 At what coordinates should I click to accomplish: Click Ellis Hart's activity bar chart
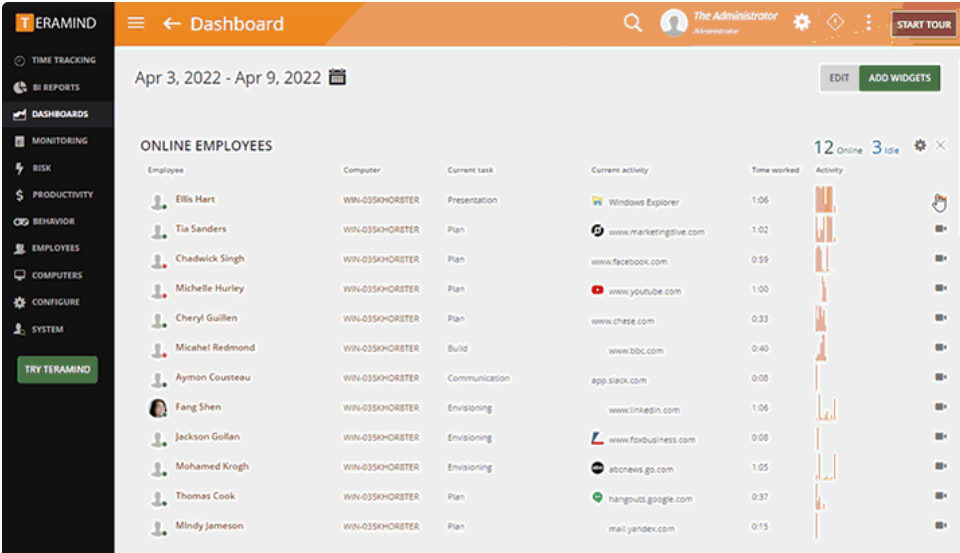[x=825, y=200]
